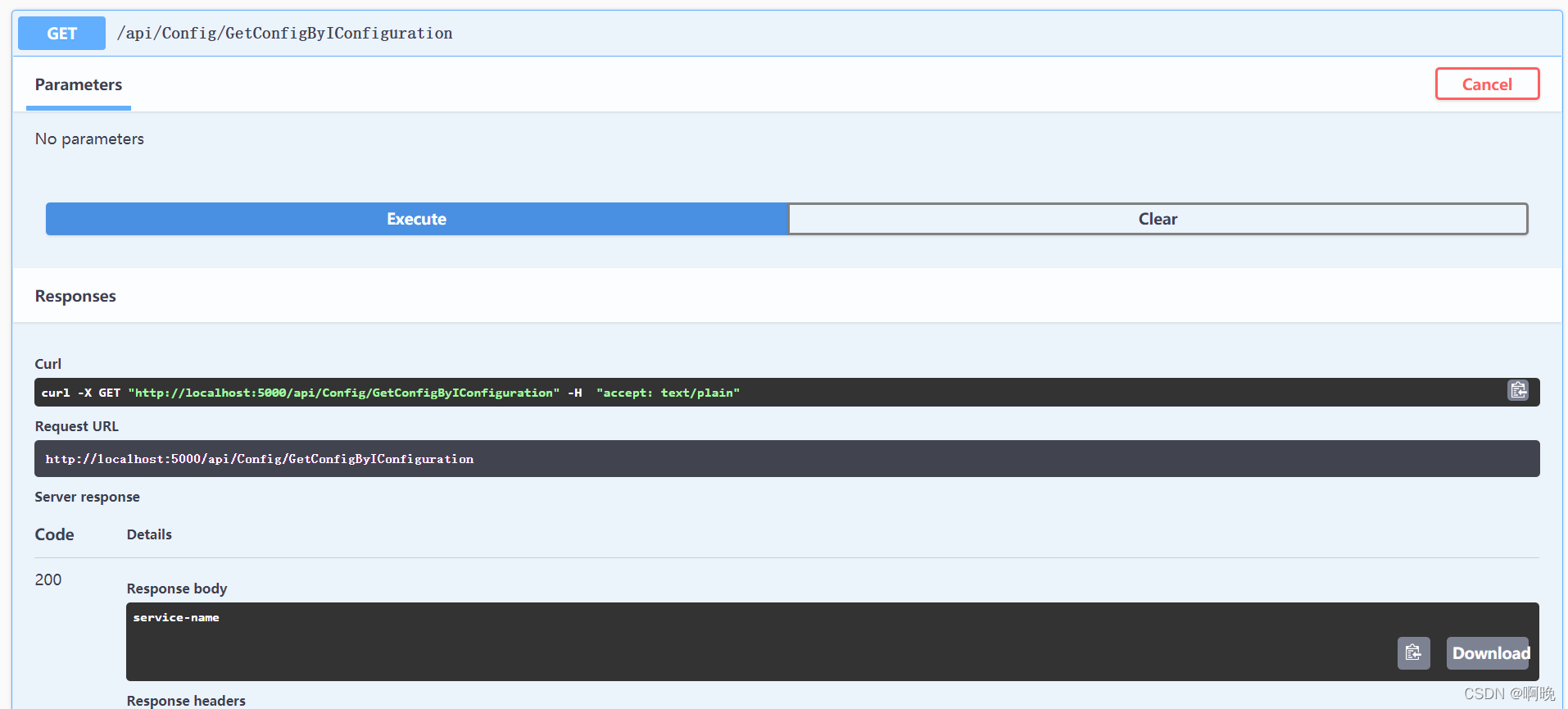Screen dimensions: 1568x709
Task: Click the Server response label
Action: [87, 497]
